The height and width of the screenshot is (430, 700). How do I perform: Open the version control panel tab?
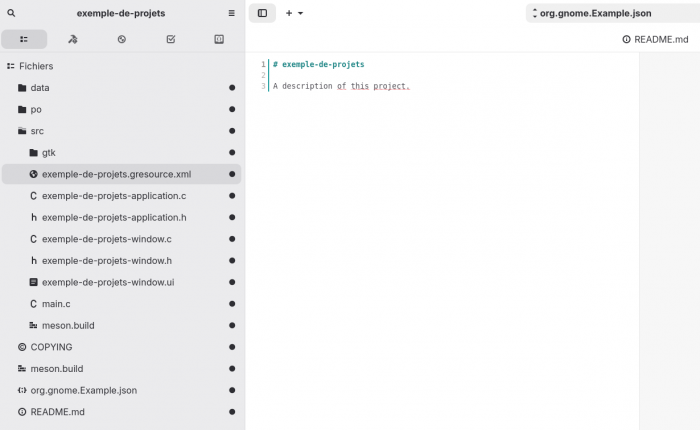pos(121,39)
